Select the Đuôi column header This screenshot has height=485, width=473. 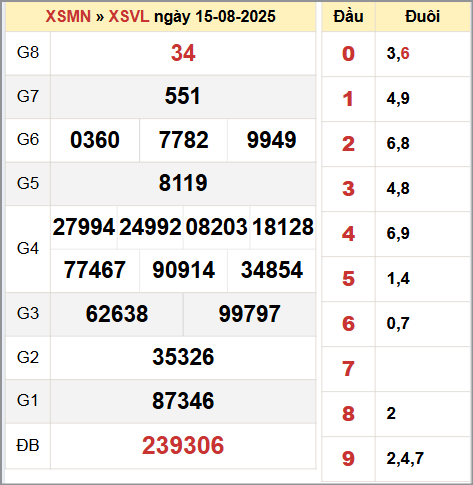(423, 16)
